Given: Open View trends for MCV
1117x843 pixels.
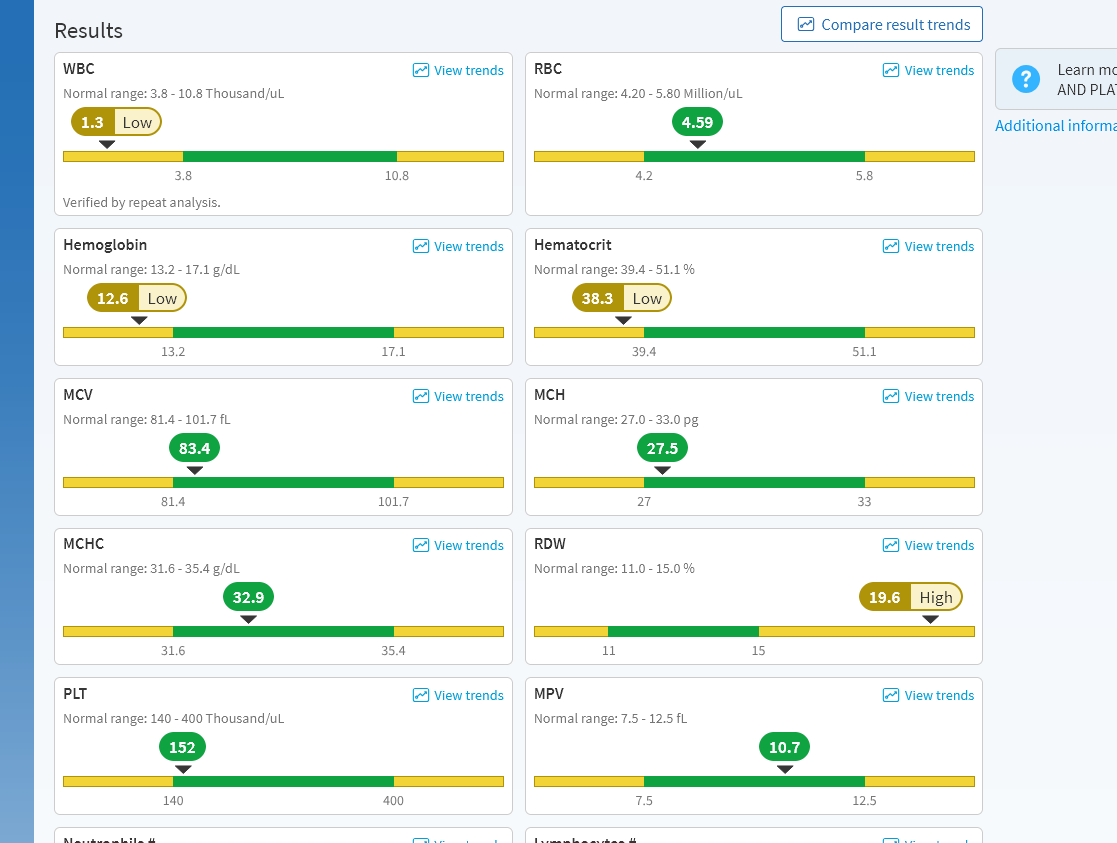Looking at the screenshot, I should pos(458,396).
